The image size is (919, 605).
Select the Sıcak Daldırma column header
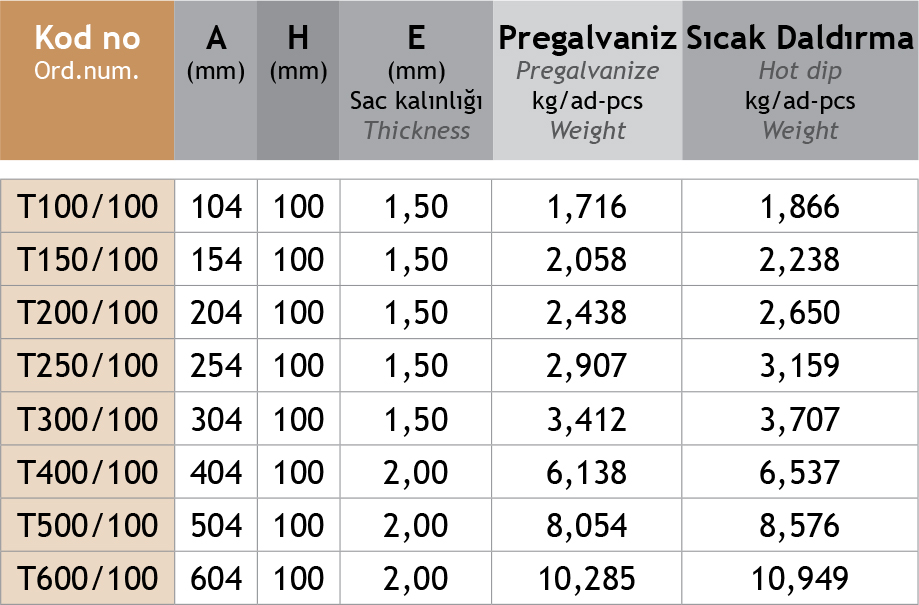800,82
